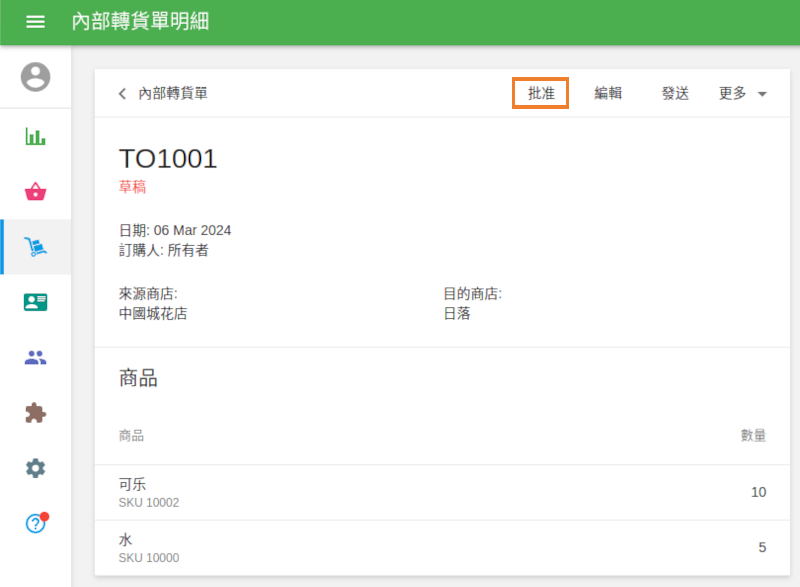Click the user account avatar icon
This screenshot has width=800, height=587.
(x=35, y=77)
